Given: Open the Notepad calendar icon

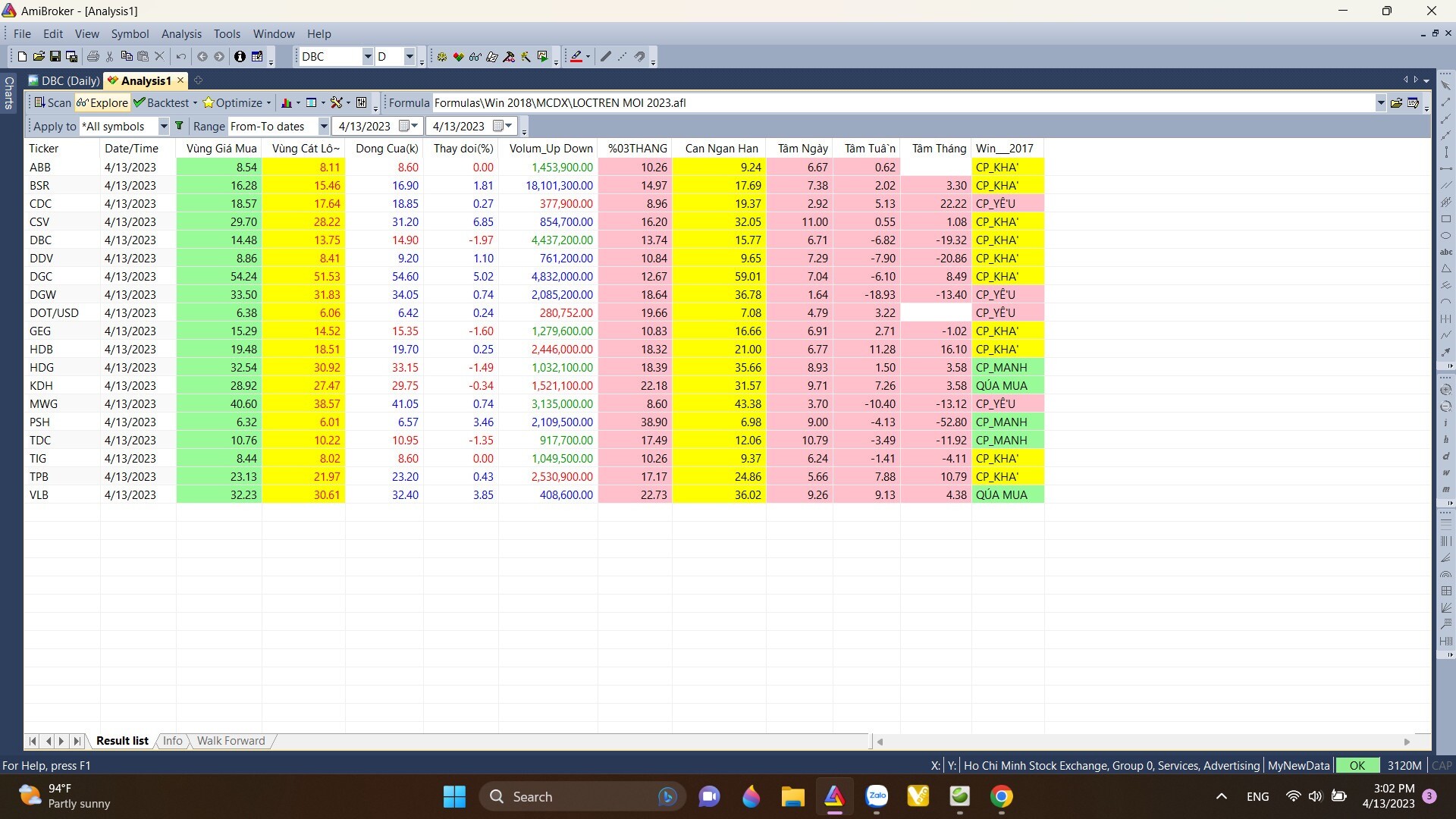Looking at the screenshot, I should pyautogui.click(x=257, y=57).
